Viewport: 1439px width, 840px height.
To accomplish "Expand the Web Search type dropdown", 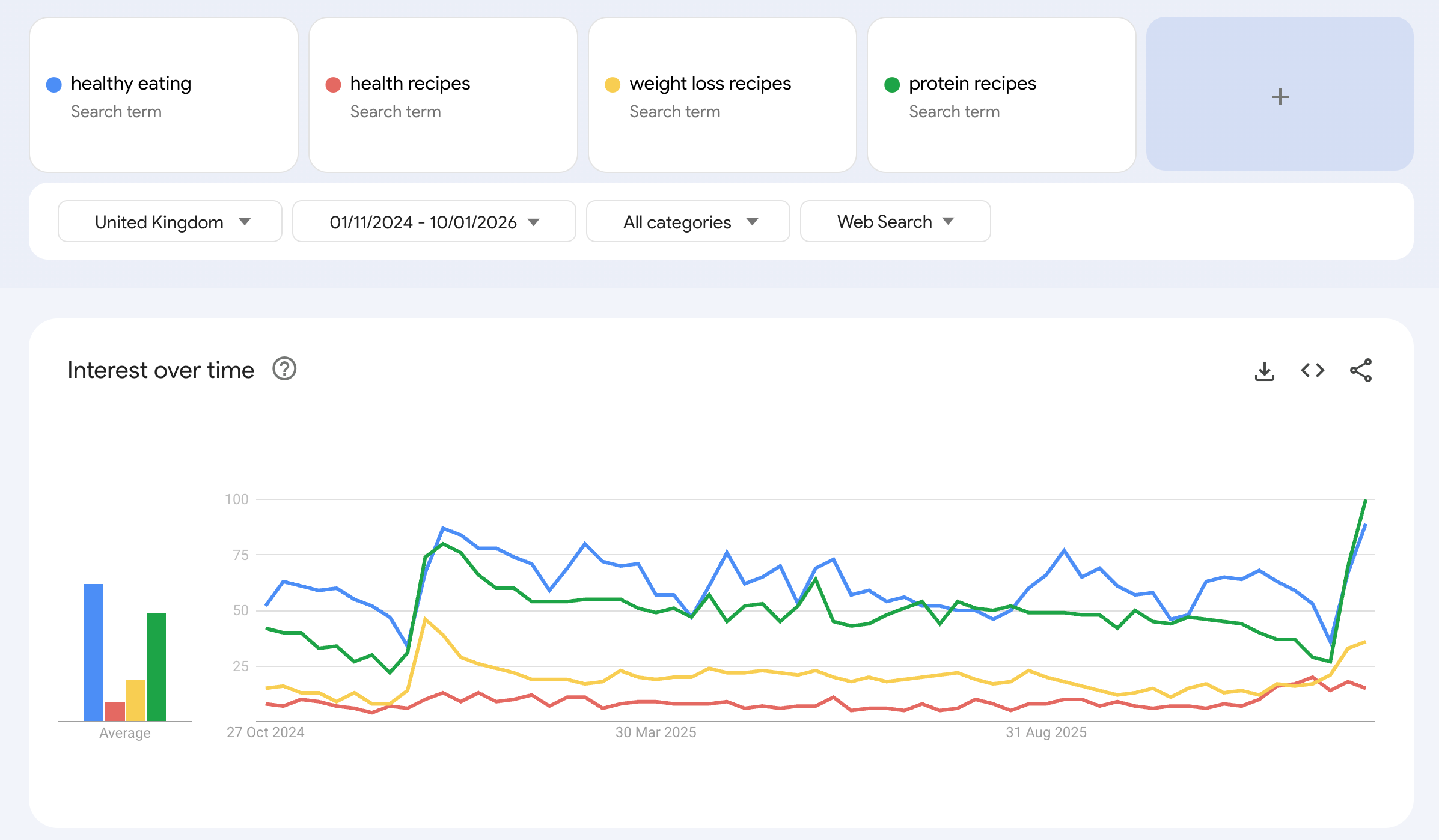I will [894, 222].
